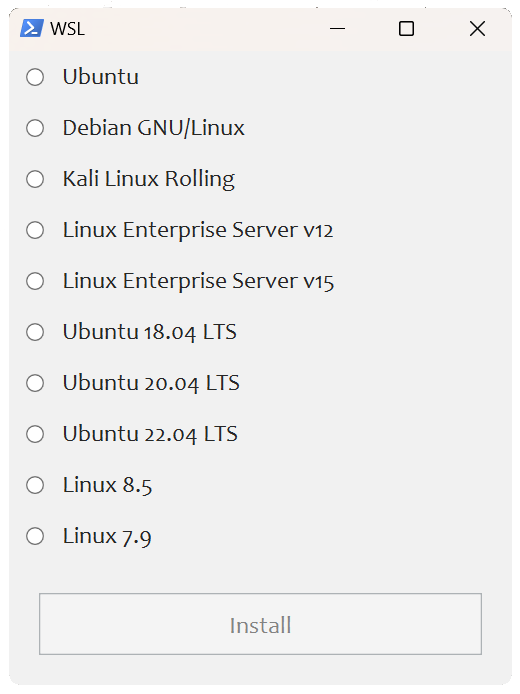
Task: Pick the Linux 8.5 option
Action: (35, 485)
